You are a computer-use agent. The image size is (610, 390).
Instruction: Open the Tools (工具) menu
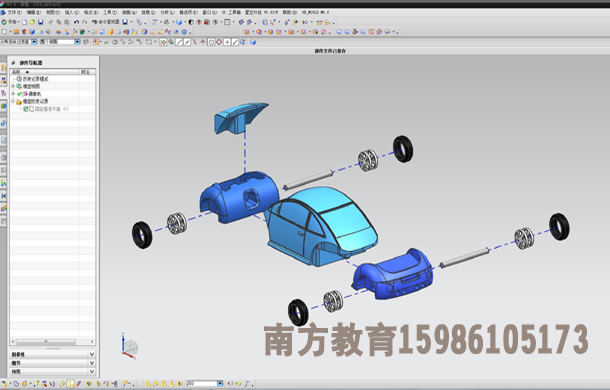[110, 12]
